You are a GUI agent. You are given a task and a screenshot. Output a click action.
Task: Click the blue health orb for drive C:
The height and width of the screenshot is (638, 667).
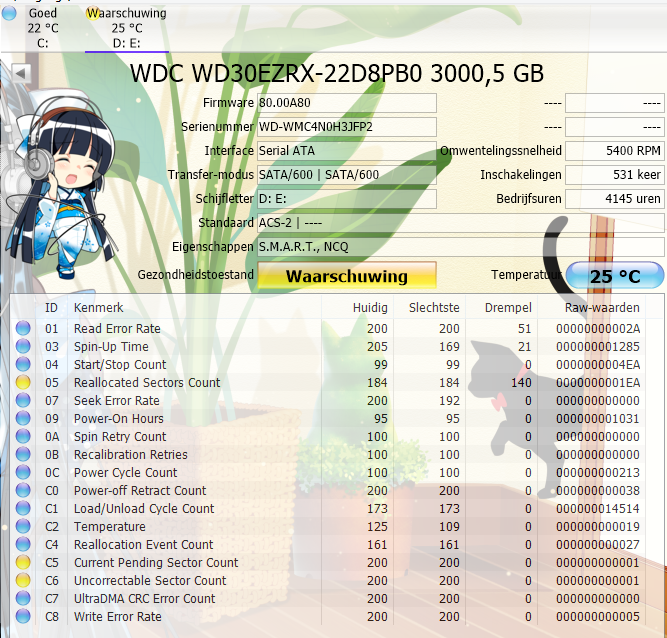pyautogui.click(x=9, y=13)
